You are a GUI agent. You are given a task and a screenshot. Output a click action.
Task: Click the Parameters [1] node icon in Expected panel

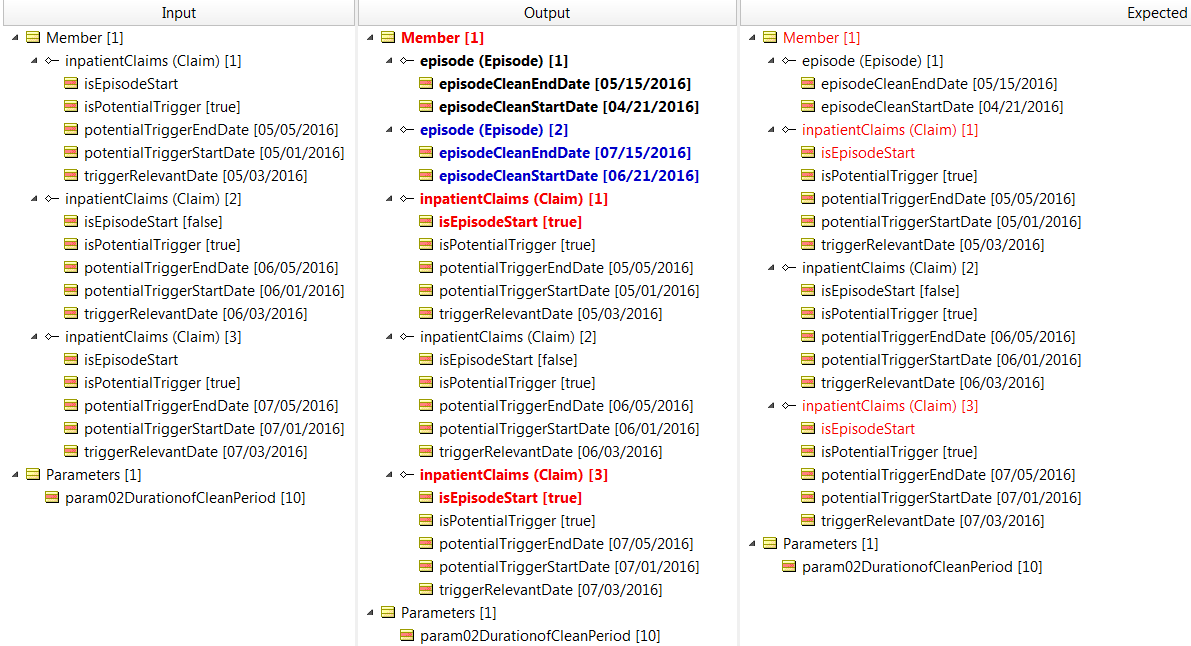click(x=769, y=543)
